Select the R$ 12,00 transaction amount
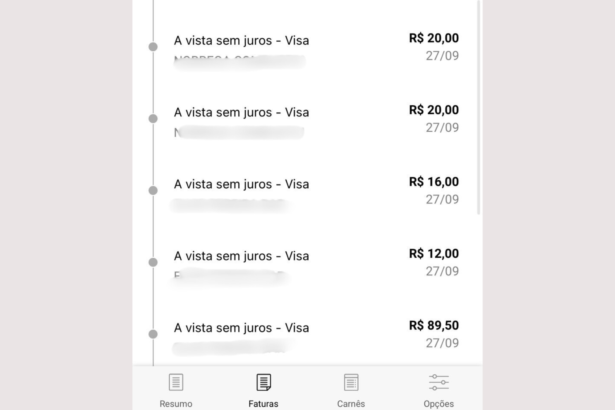 [x=434, y=253]
